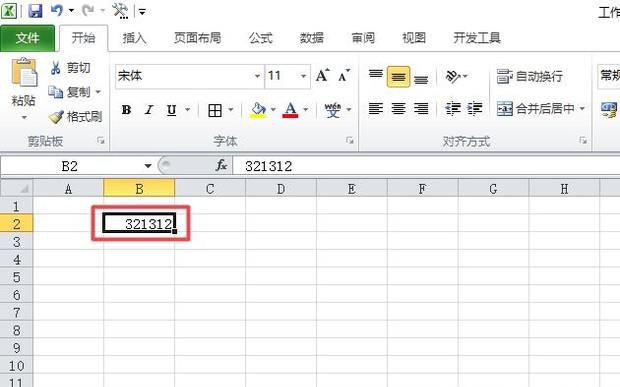Click the text orientation icon
620x387 pixels.
pos(453,76)
